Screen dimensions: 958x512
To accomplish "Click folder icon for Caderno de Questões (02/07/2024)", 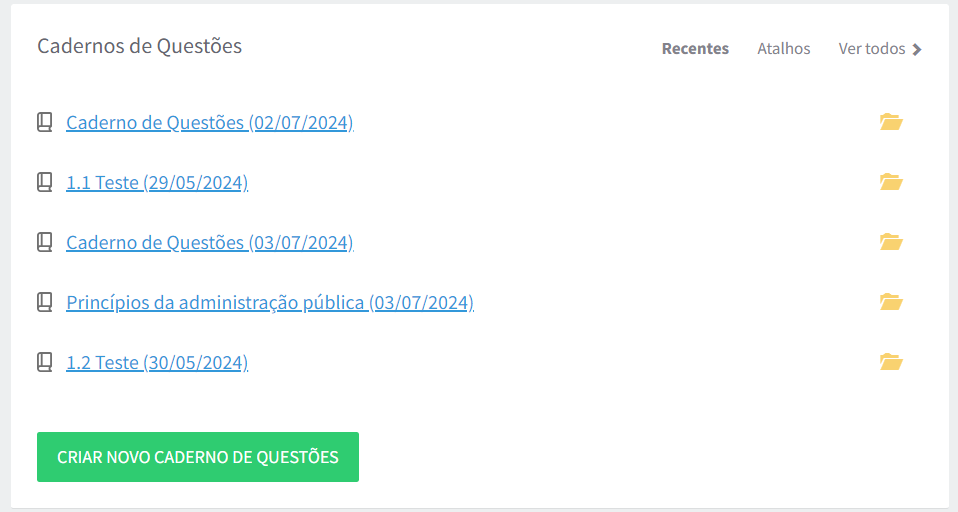I will 891,122.
